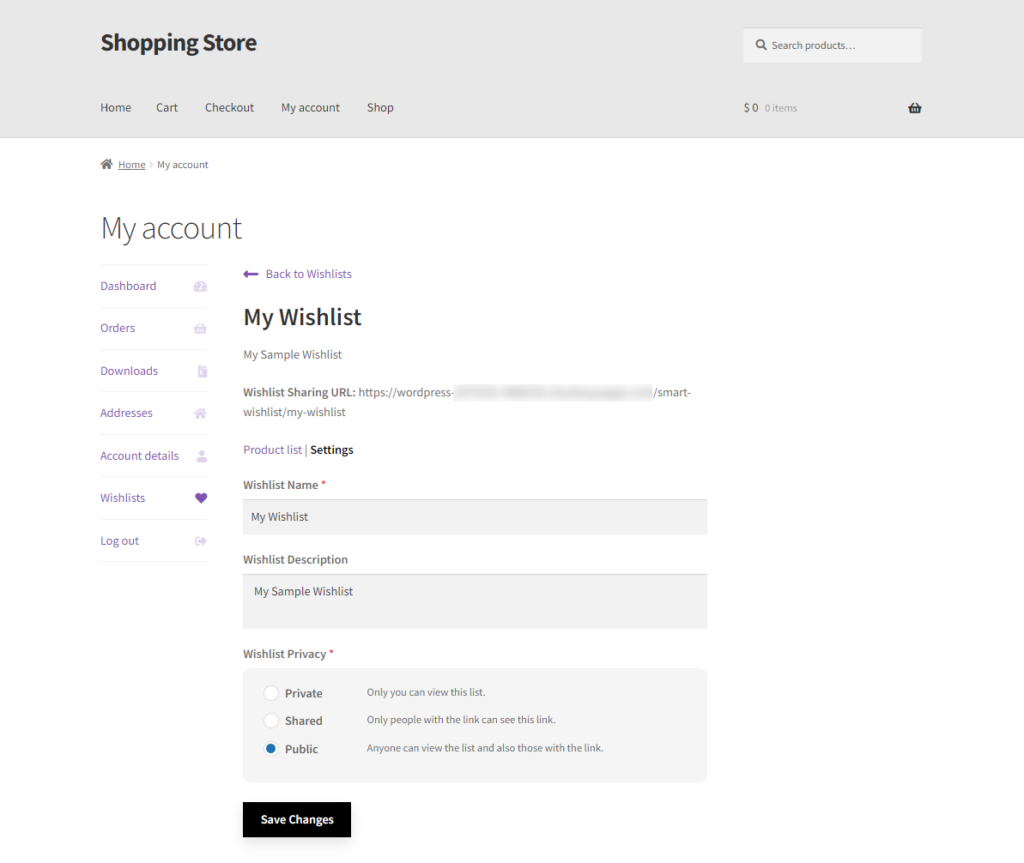Open the Addresses sidebar link

click(126, 413)
